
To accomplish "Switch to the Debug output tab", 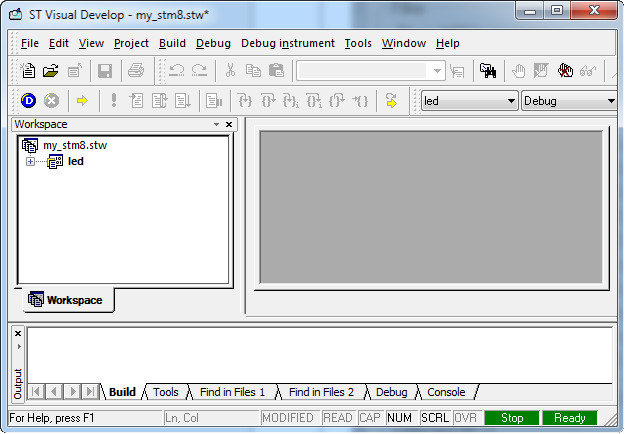I will coord(391,392).
